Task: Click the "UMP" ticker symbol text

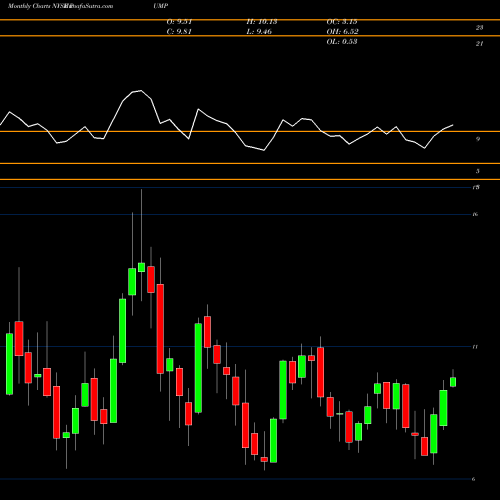Action: [x=161, y=6]
